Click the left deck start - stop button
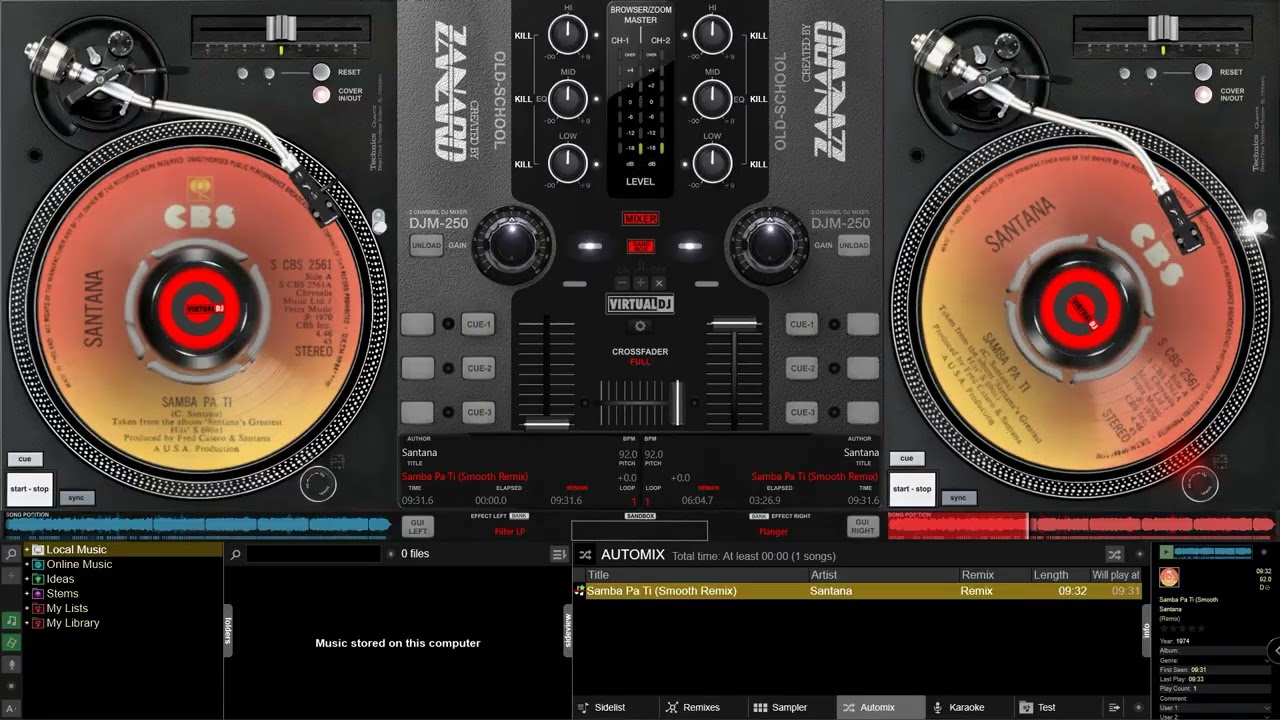Image resolution: width=1280 pixels, height=720 pixels. (x=29, y=489)
